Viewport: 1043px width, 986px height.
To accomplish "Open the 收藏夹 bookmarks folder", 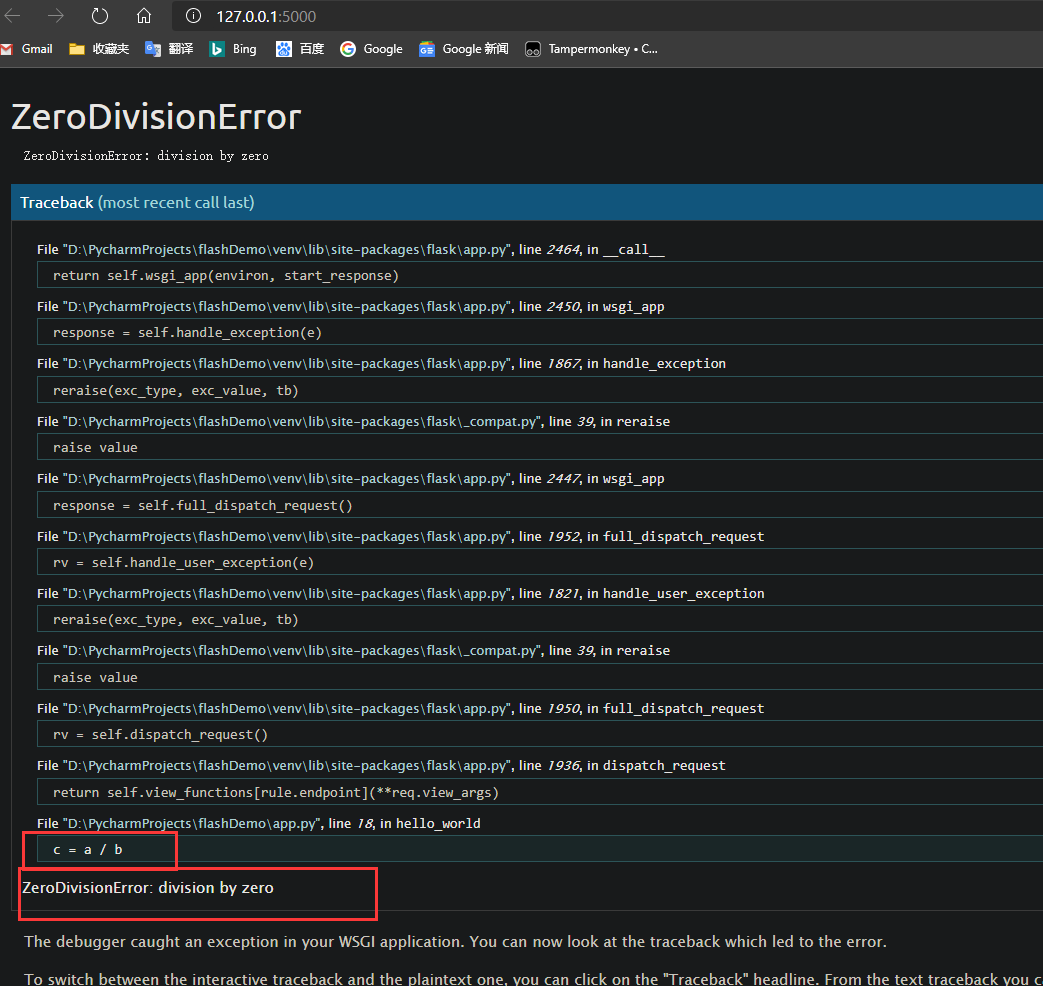I will click(x=97, y=48).
